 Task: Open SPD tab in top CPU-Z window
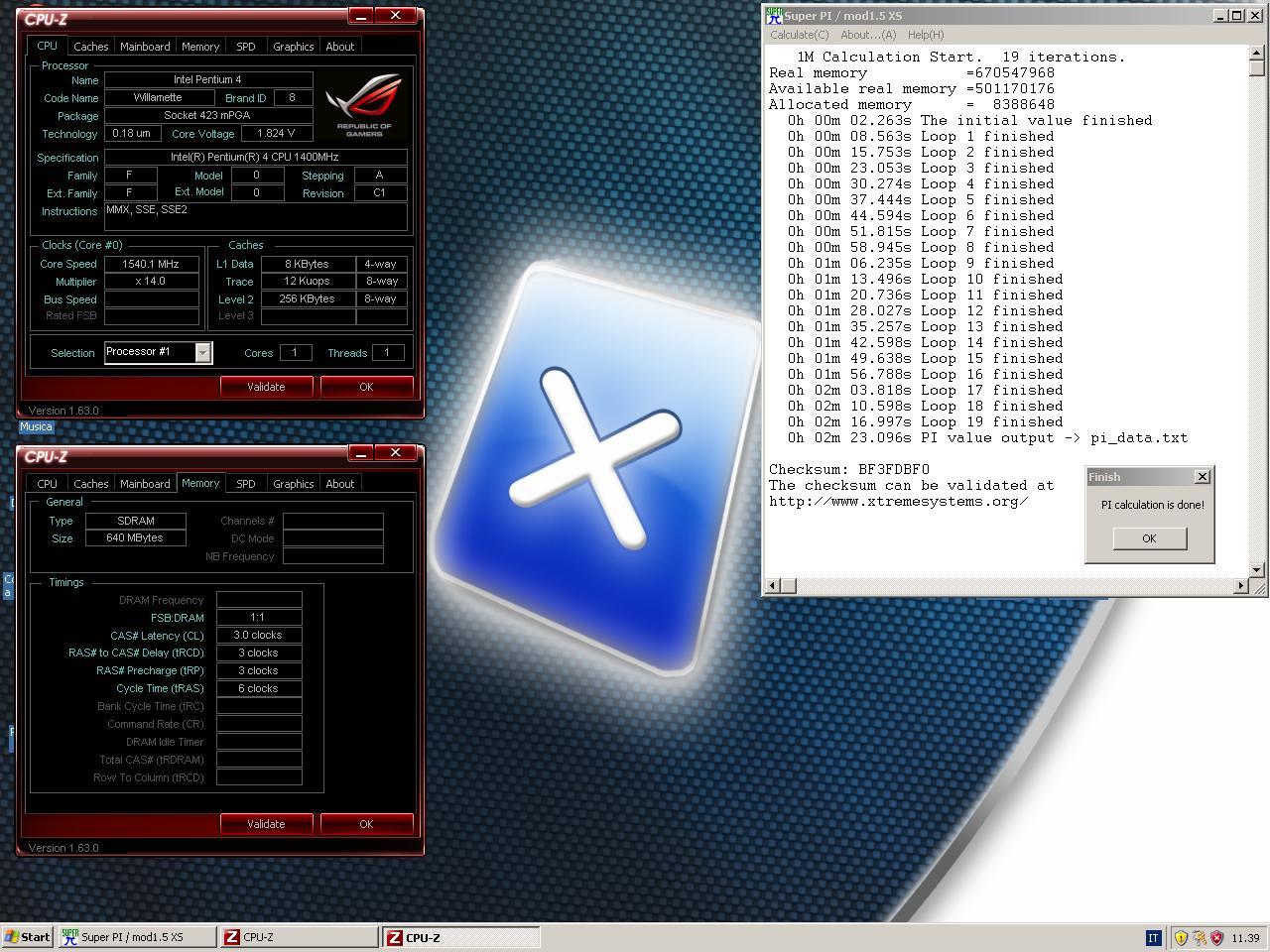(245, 47)
